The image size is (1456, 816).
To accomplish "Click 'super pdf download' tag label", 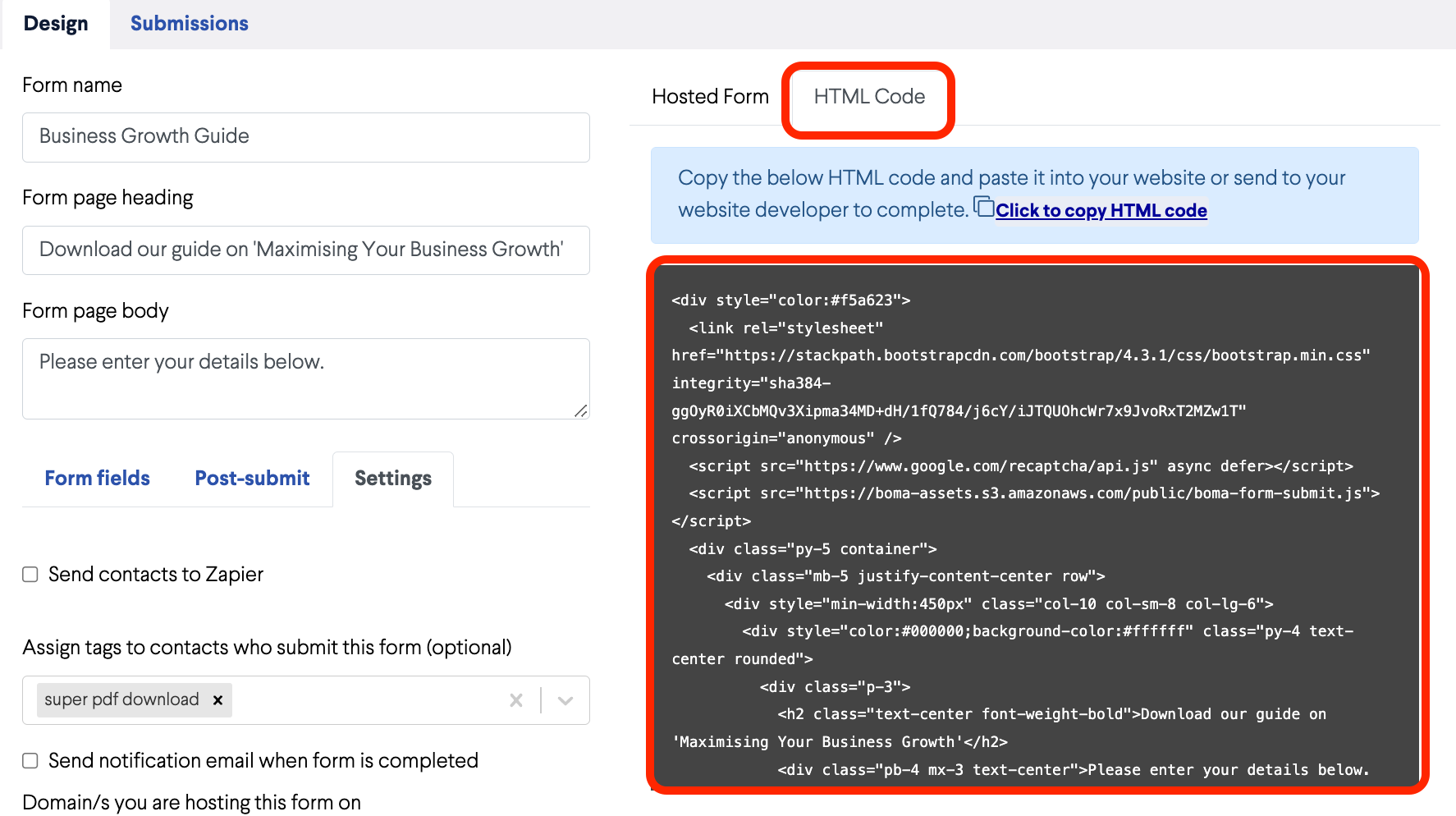I will (121, 699).
